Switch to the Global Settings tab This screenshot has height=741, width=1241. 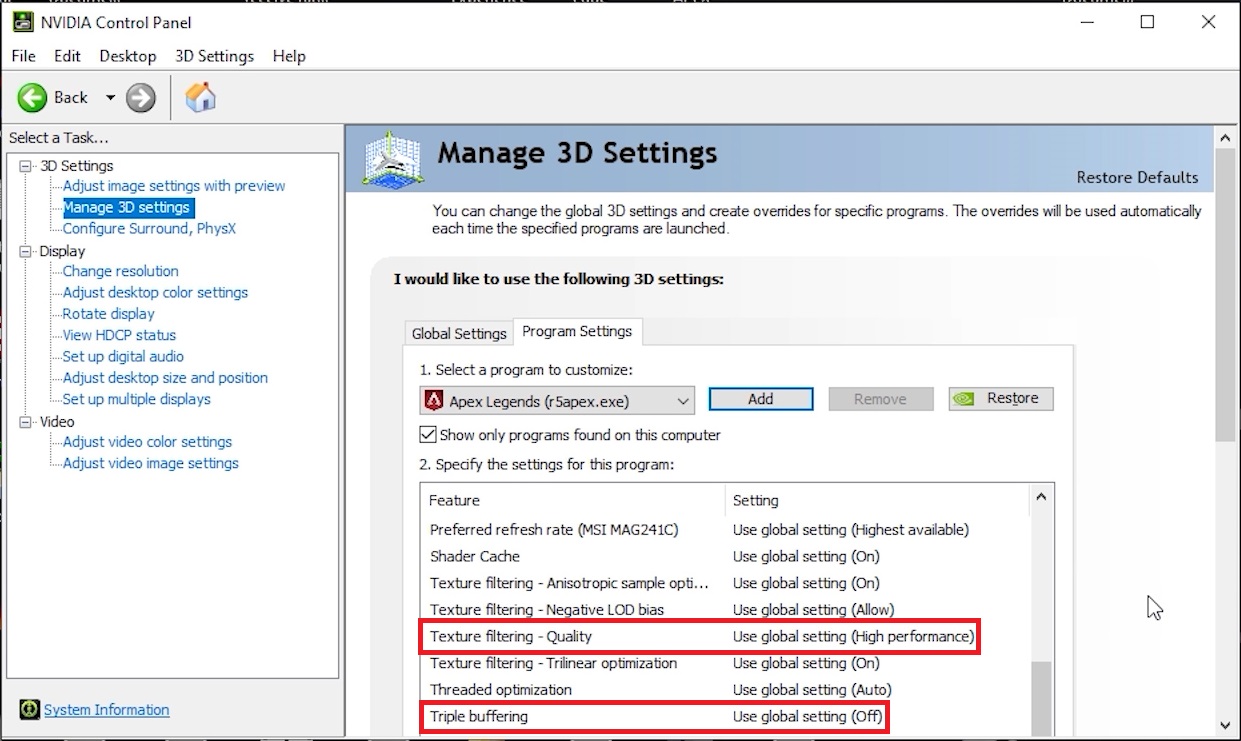coord(459,333)
